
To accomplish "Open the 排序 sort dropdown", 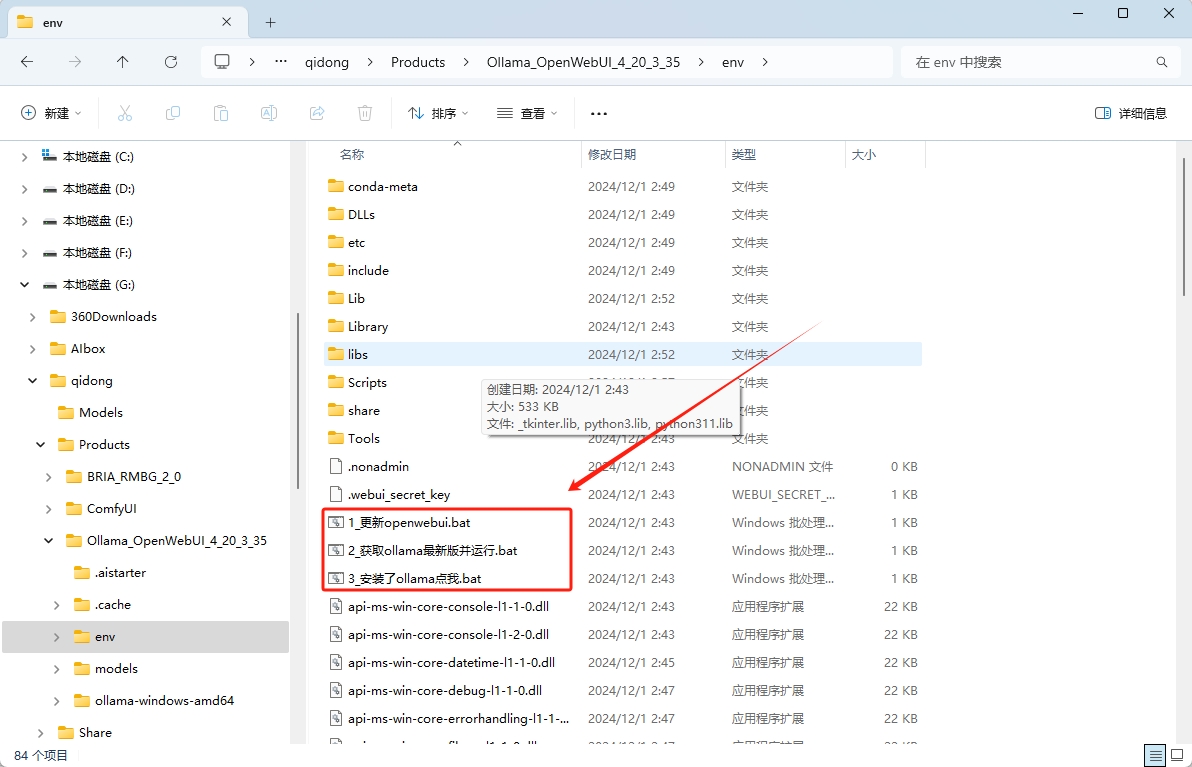I will pos(437,112).
